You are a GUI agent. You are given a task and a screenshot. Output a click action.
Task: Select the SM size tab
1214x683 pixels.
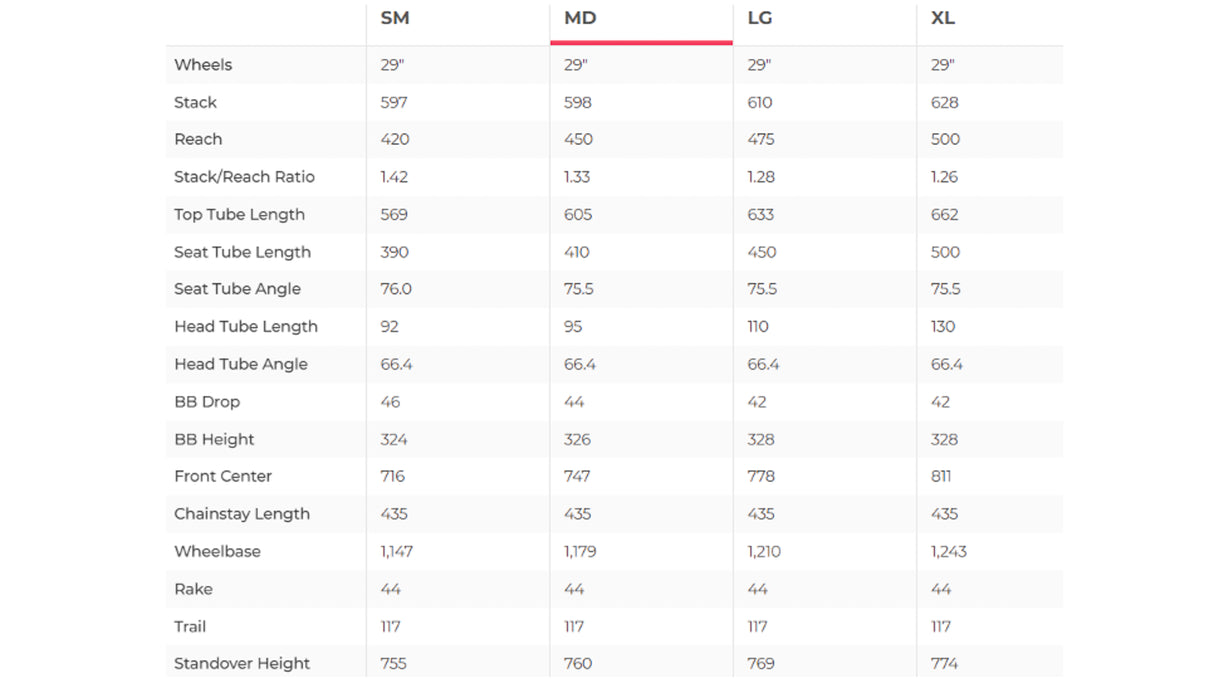[395, 18]
